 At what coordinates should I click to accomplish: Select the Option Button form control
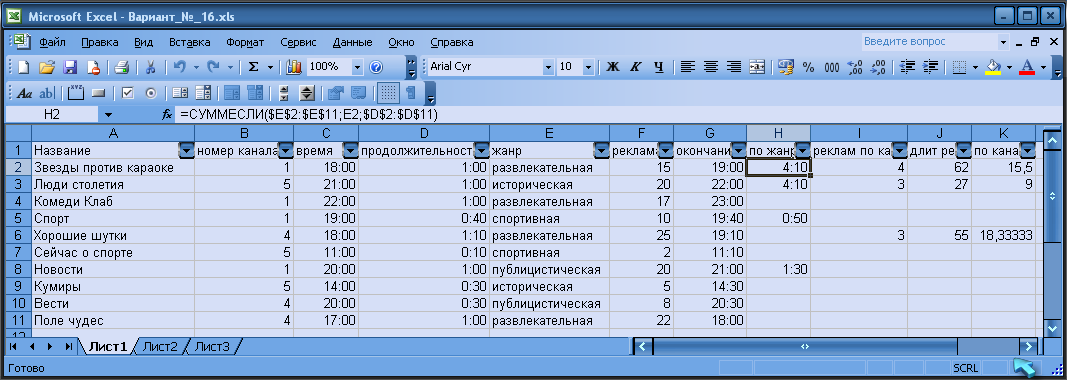tap(150, 93)
